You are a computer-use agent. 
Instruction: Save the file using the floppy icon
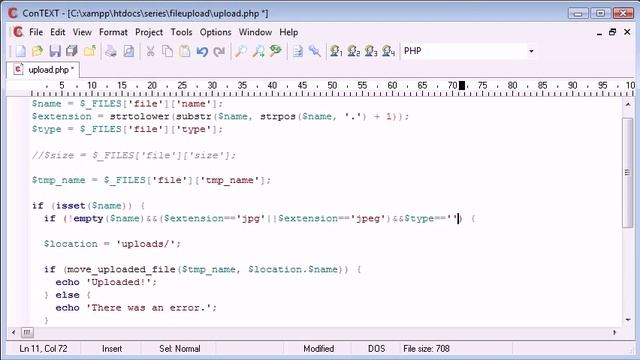pyautogui.click(x=55, y=51)
